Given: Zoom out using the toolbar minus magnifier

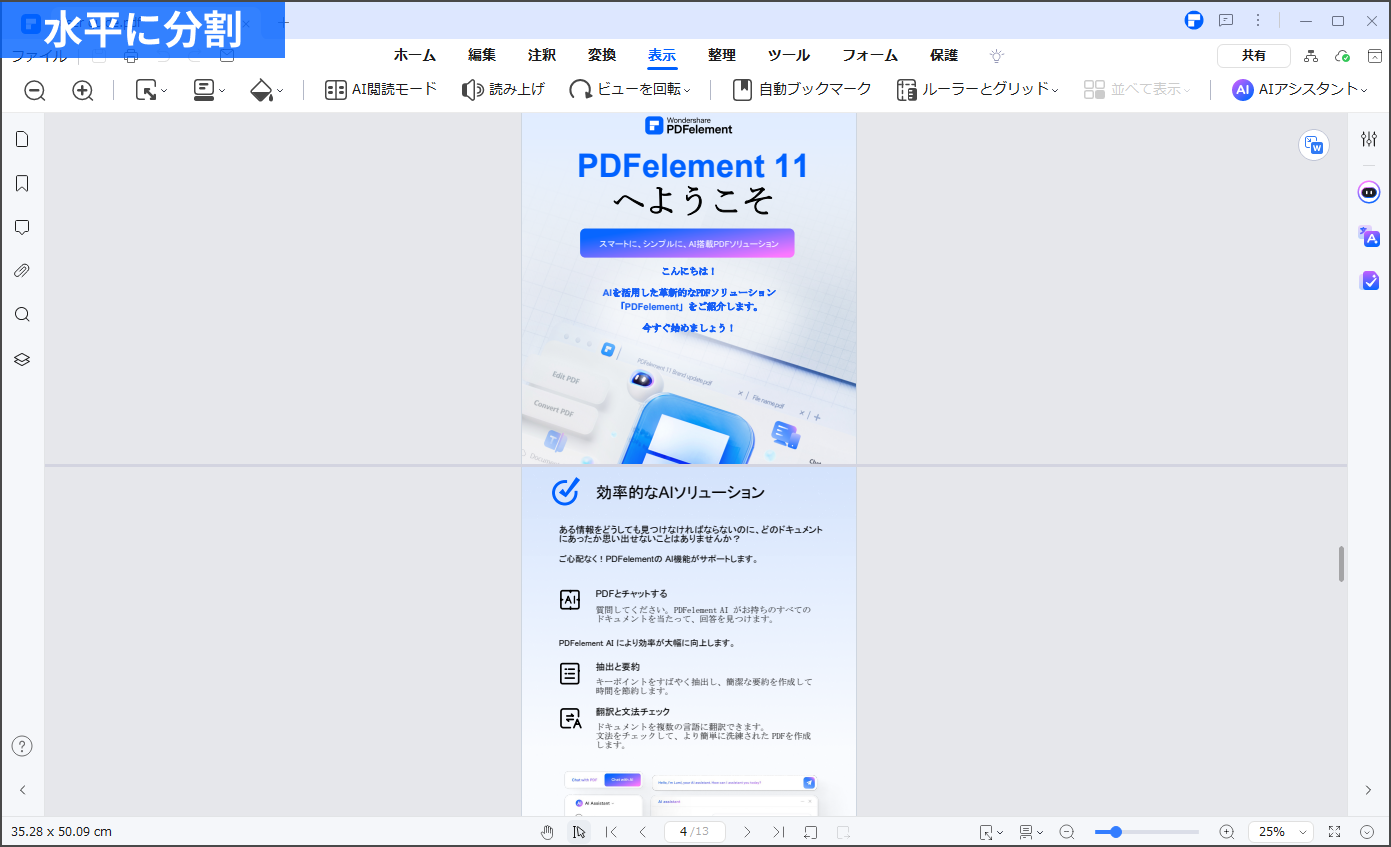Looking at the screenshot, I should 35,90.
